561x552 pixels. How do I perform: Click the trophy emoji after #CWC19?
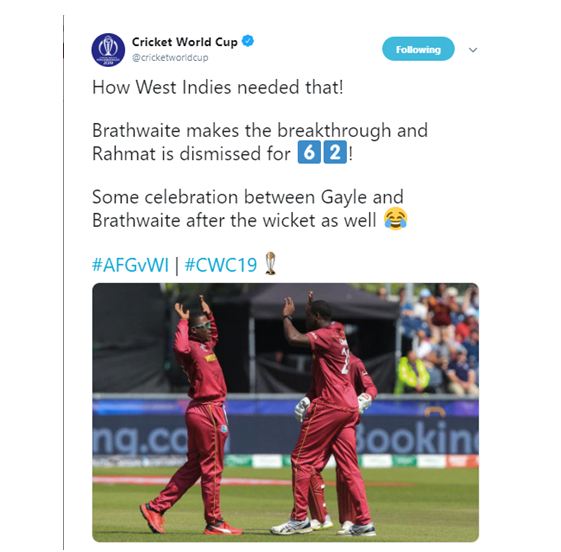point(270,264)
